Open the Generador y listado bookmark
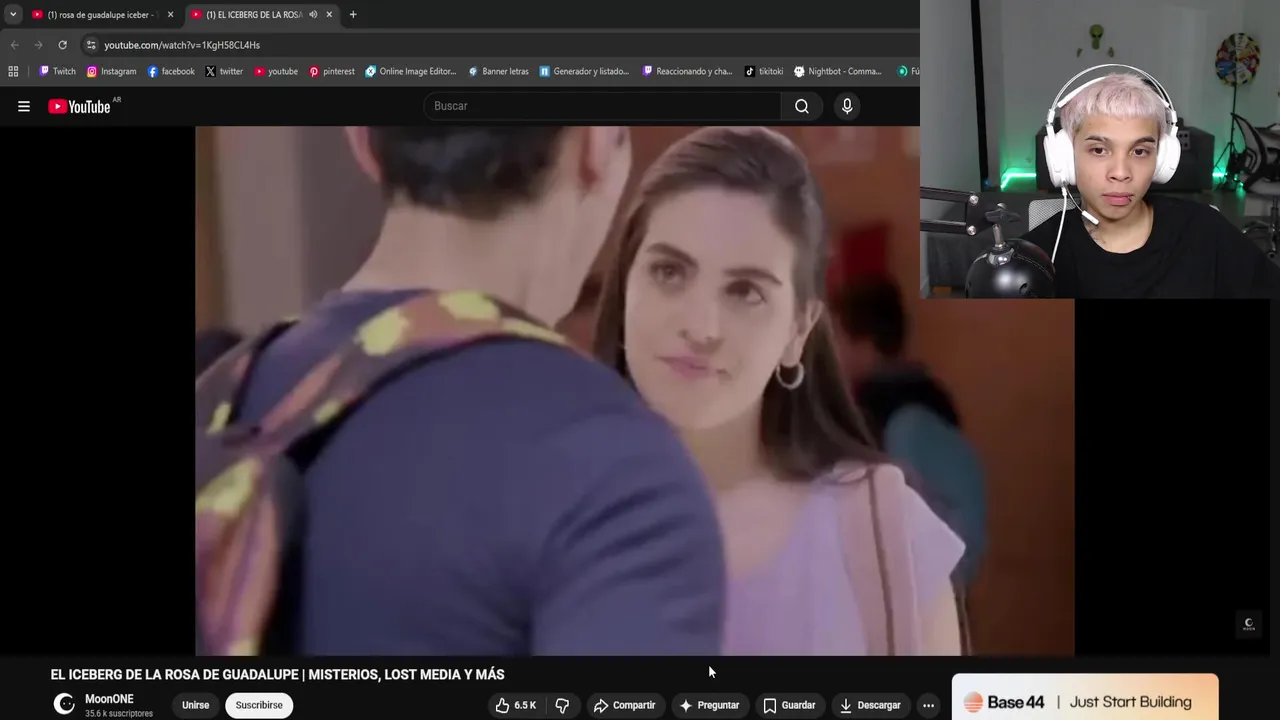1280x720 pixels. point(584,71)
